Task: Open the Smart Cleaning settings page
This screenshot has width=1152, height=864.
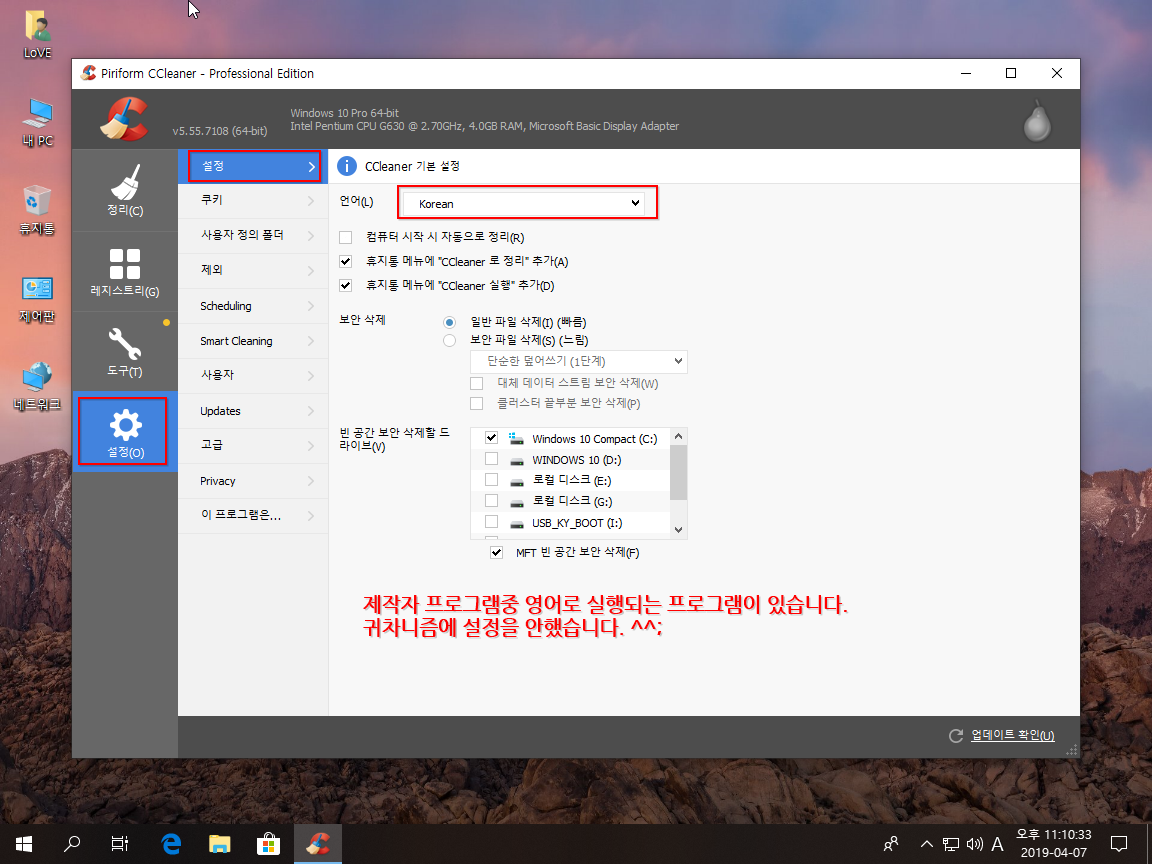Action: point(253,341)
